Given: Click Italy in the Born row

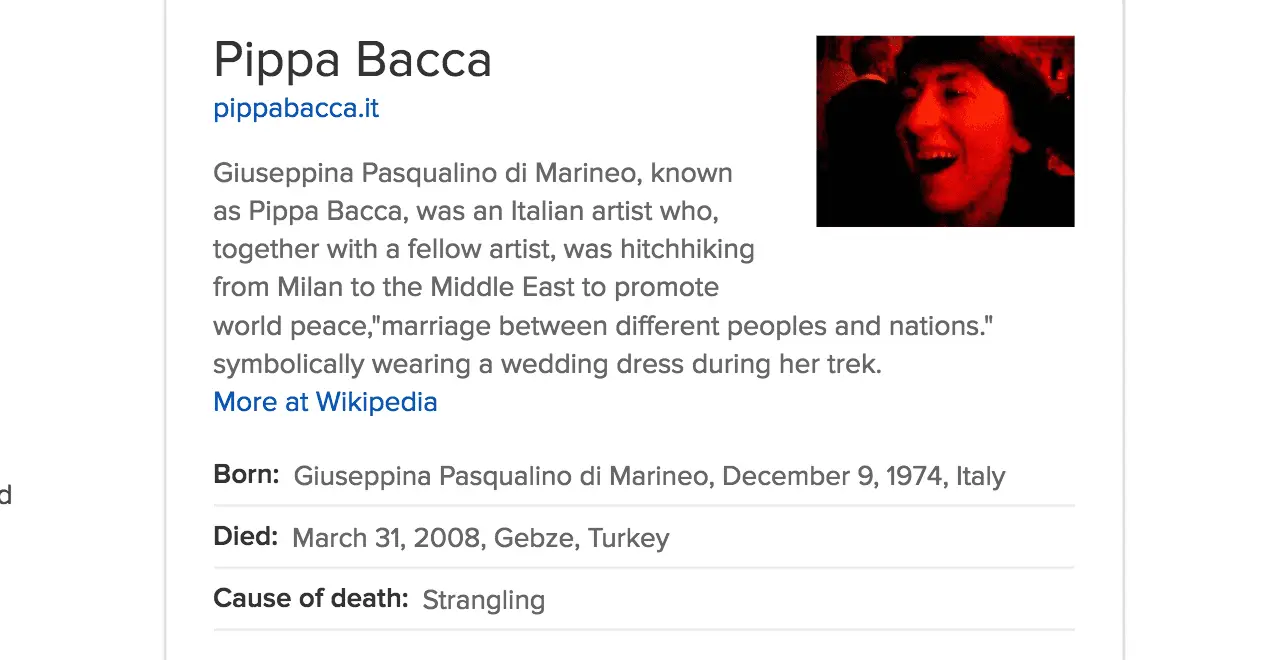Looking at the screenshot, I should coord(980,476).
